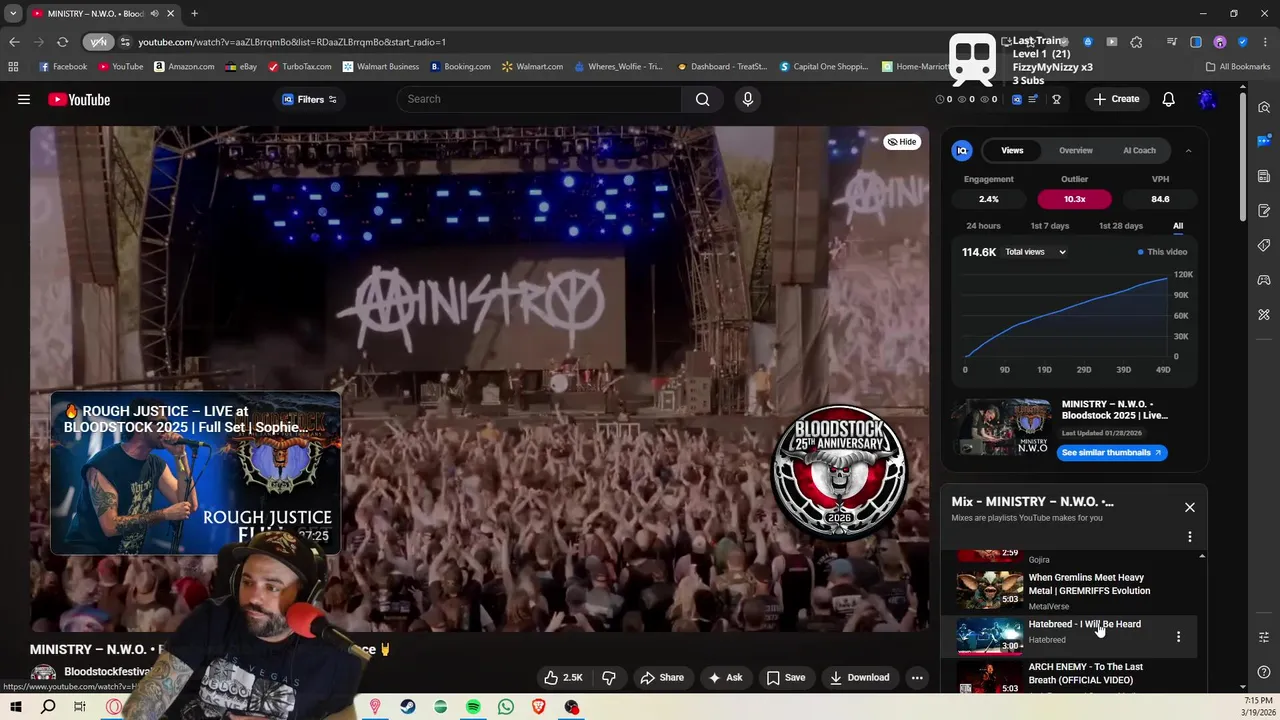Open ARCH ENEMY To The Last Breath

[x=1075, y=676]
